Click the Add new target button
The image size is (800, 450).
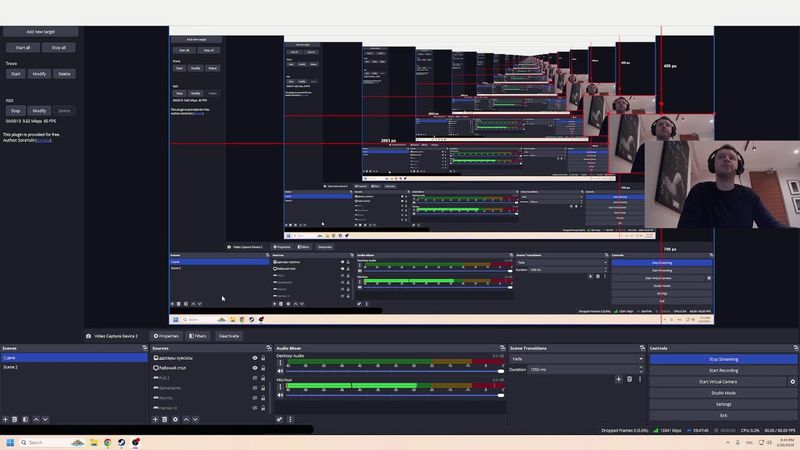40,32
